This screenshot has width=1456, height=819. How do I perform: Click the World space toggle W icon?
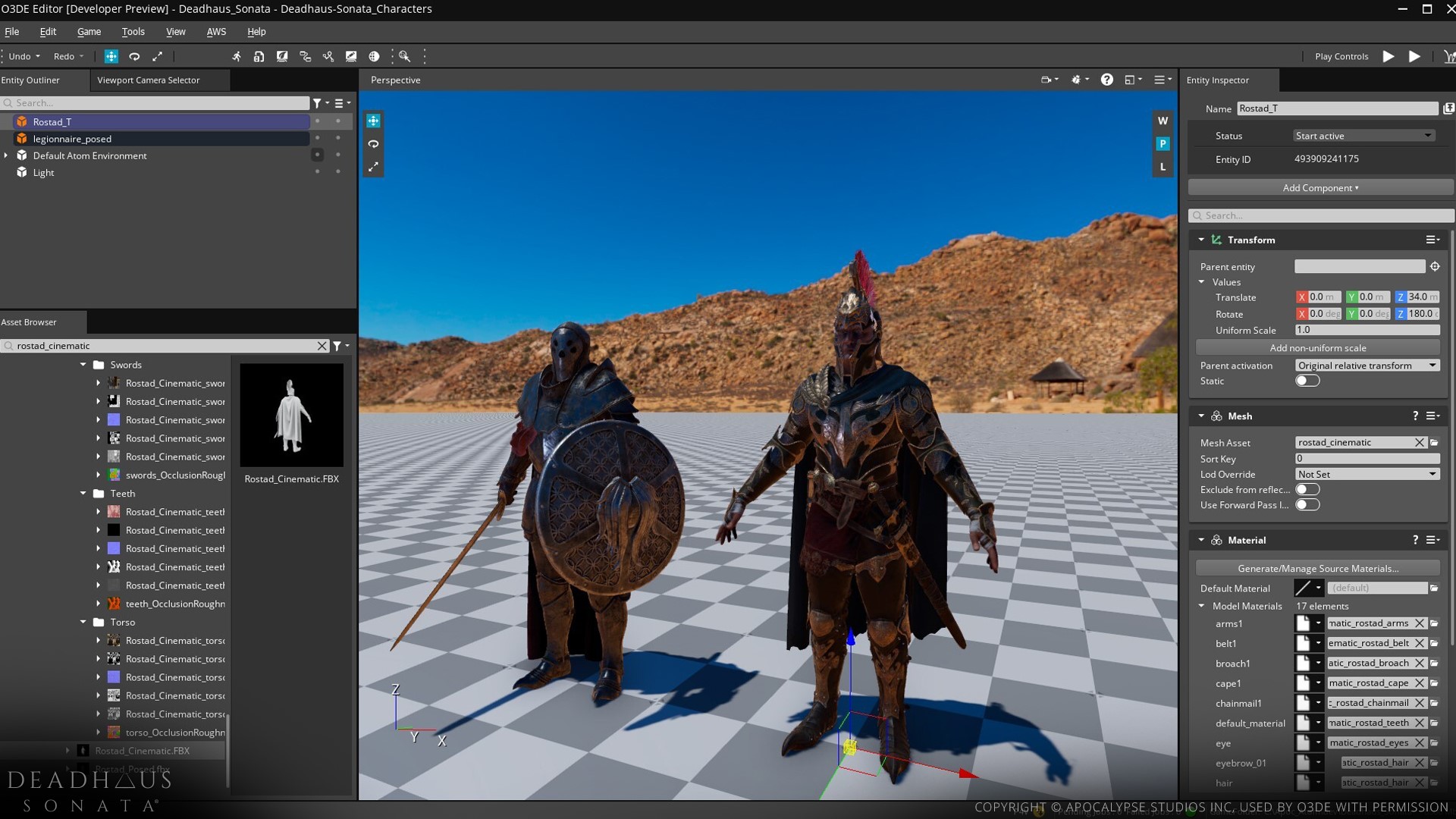click(x=1163, y=120)
